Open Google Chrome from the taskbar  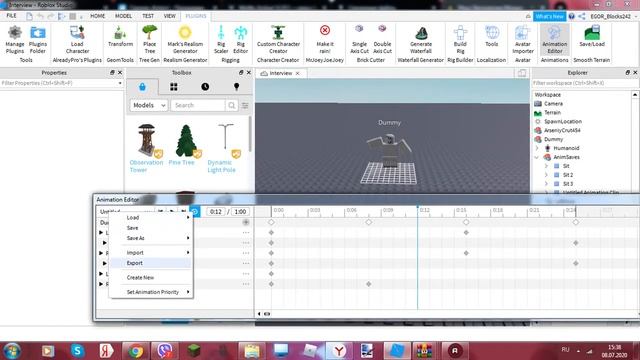[x=135, y=351]
